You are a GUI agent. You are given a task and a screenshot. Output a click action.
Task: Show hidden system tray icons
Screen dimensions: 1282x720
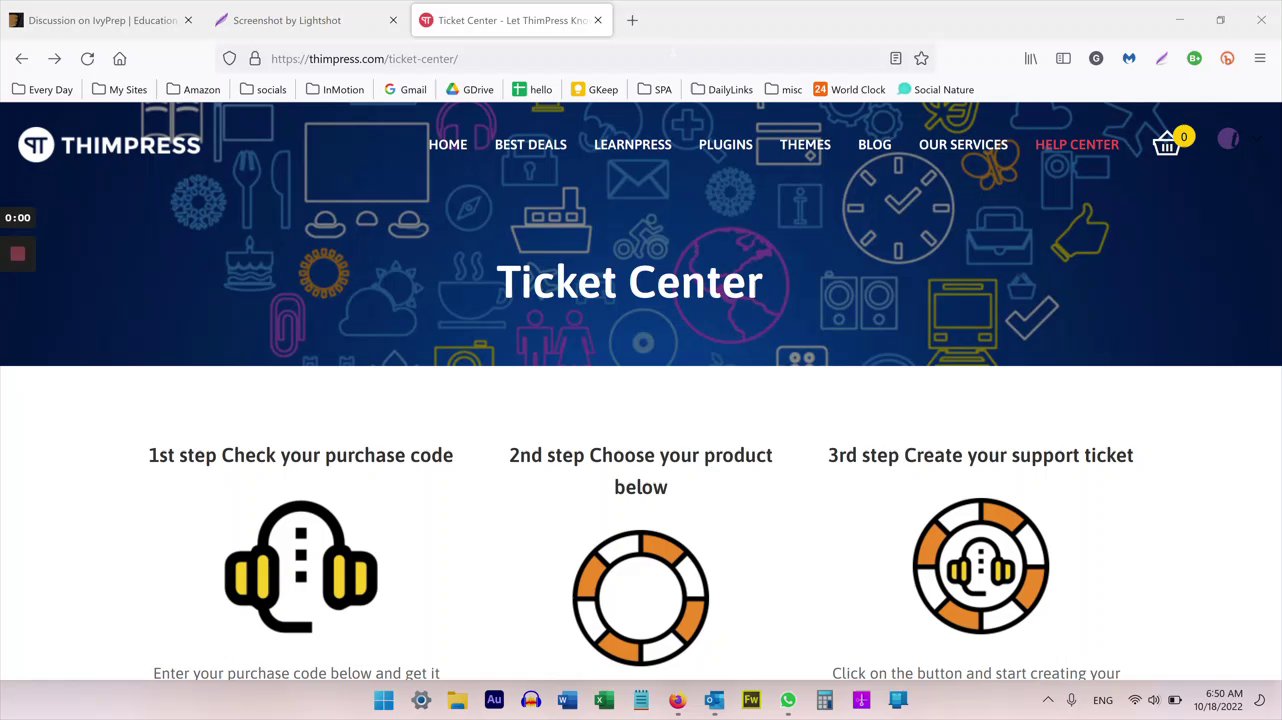pyautogui.click(x=1048, y=700)
